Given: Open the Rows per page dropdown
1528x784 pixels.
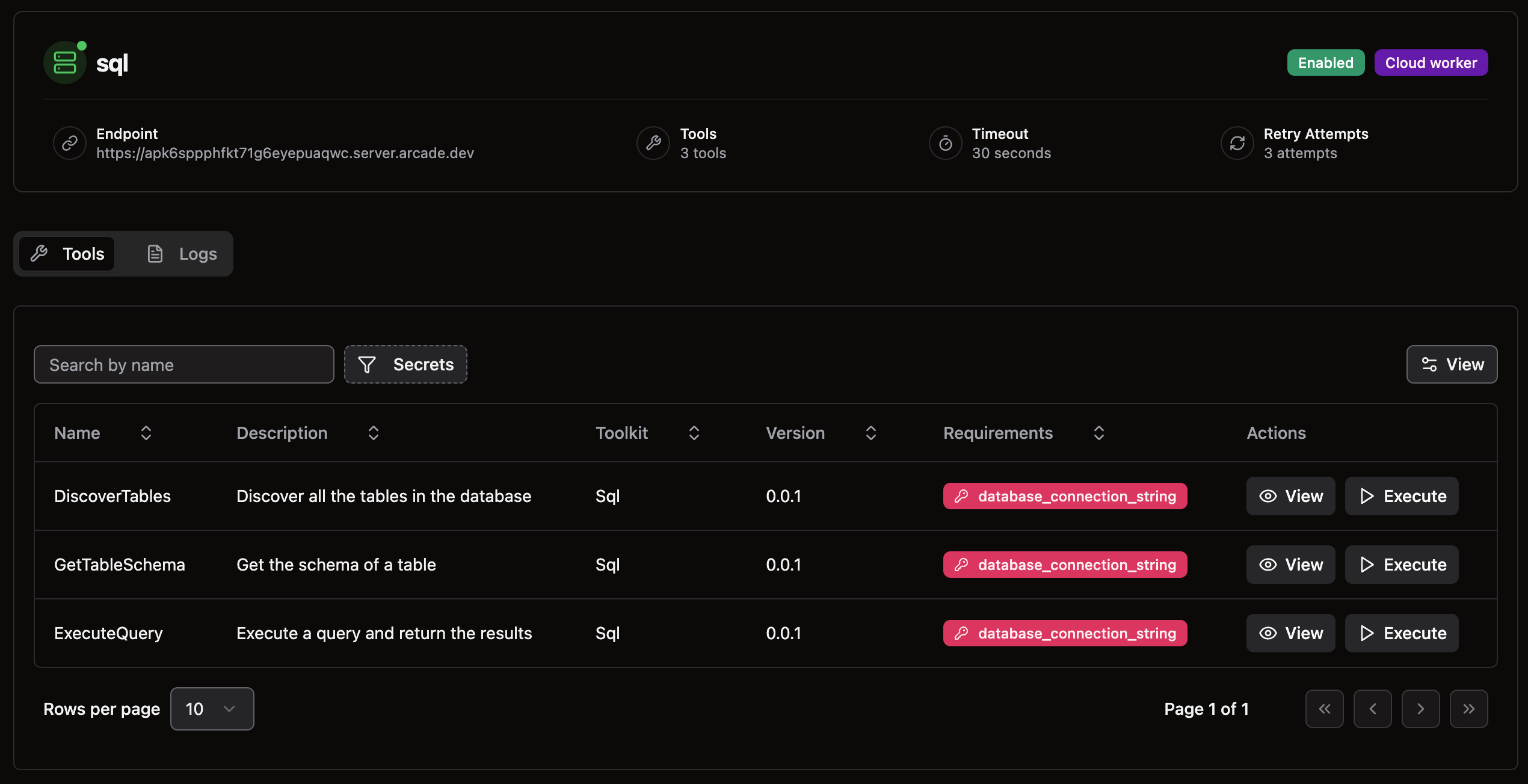Looking at the screenshot, I should tap(212, 708).
